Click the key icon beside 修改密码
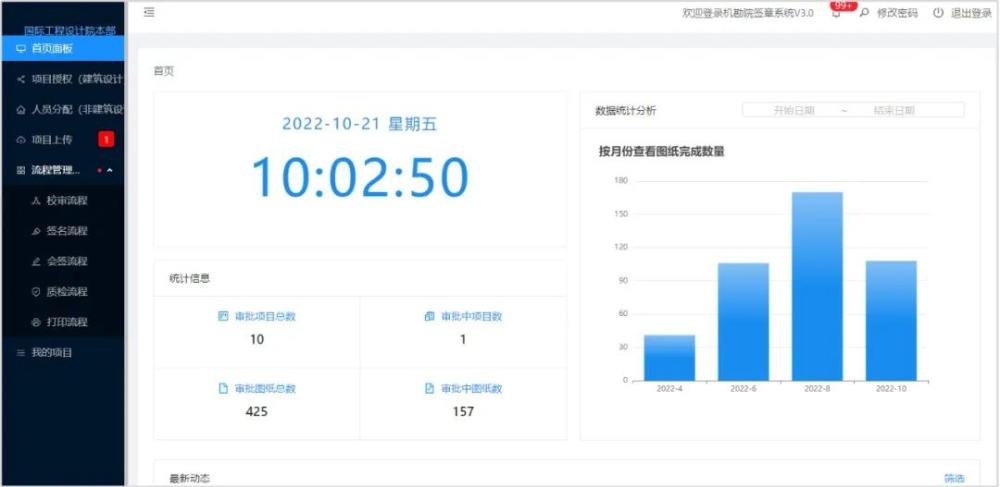The image size is (1000, 487). point(865,13)
